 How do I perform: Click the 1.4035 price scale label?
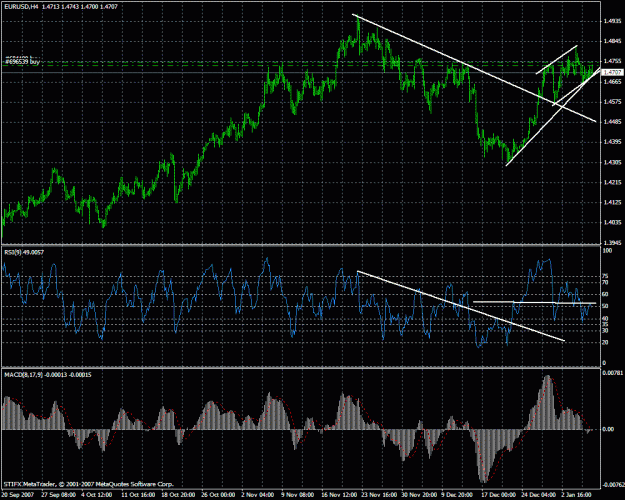(x=612, y=223)
